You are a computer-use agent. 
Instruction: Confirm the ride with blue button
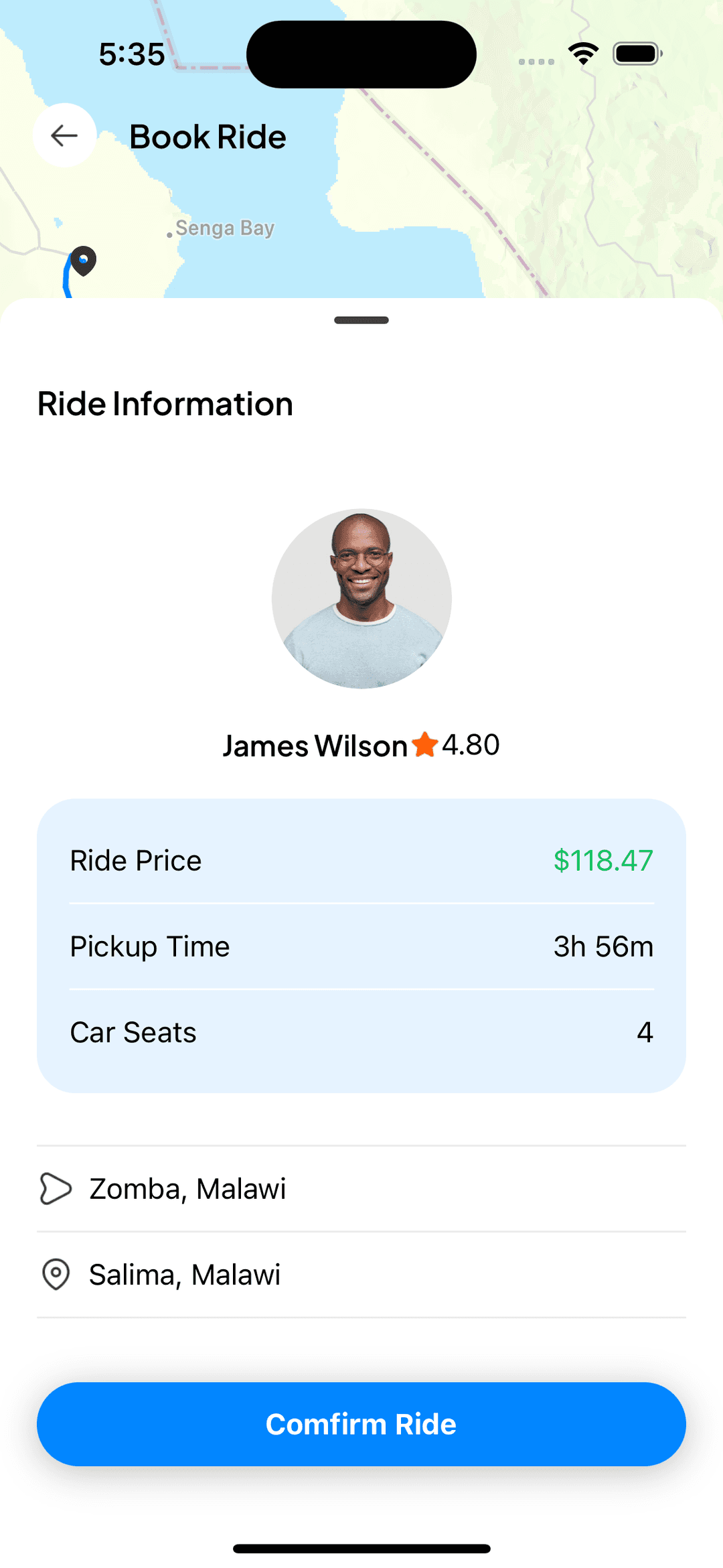pos(361,1424)
